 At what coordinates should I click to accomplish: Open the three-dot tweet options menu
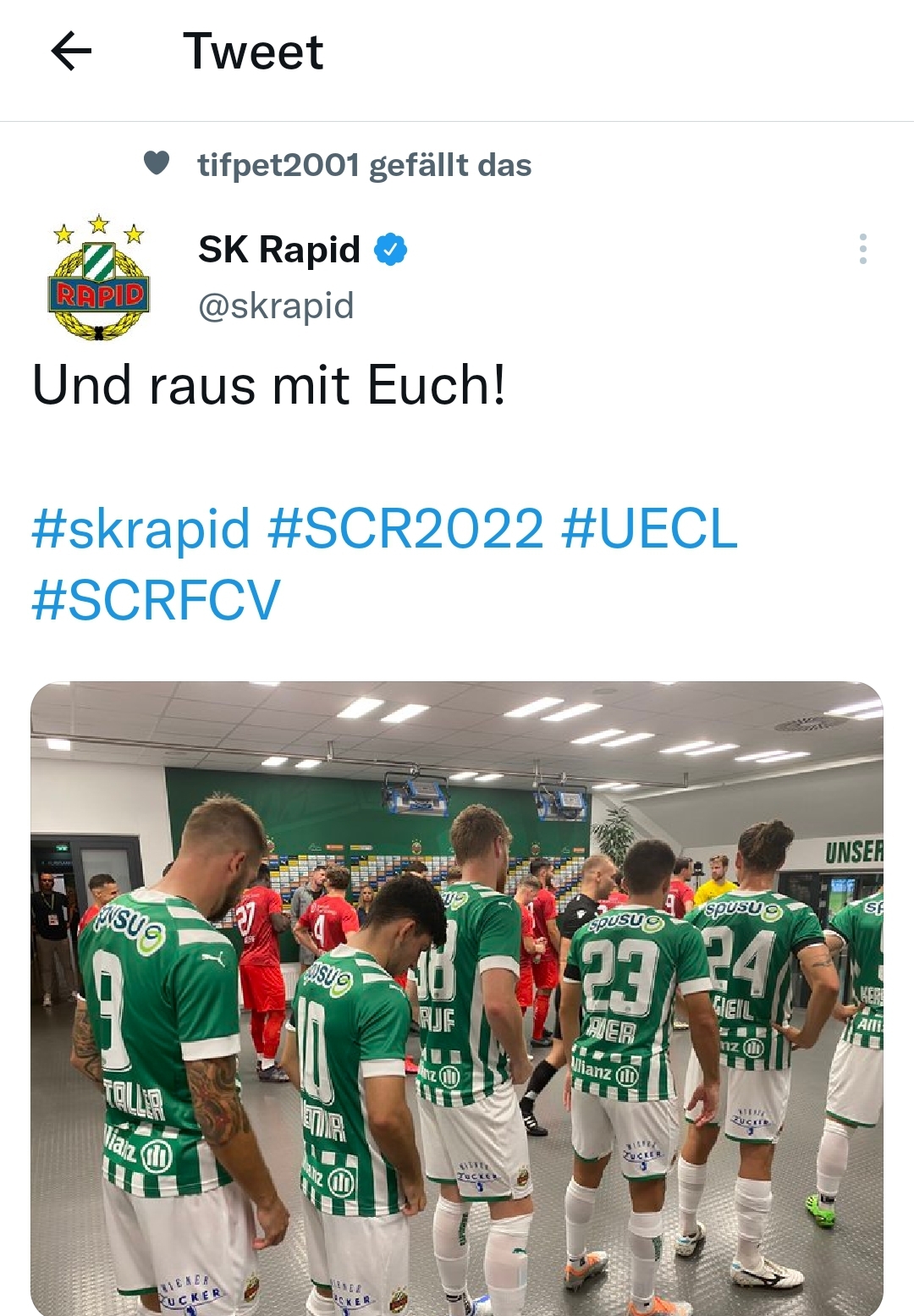862,249
